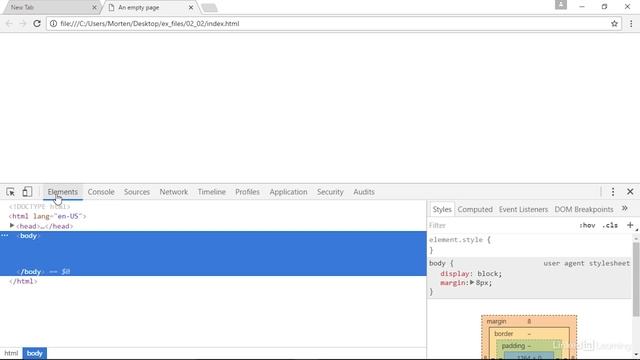Click the Styles pane vertical scrollbar
640x360 pixels.
pyautogui.click(x=636, y=279)
